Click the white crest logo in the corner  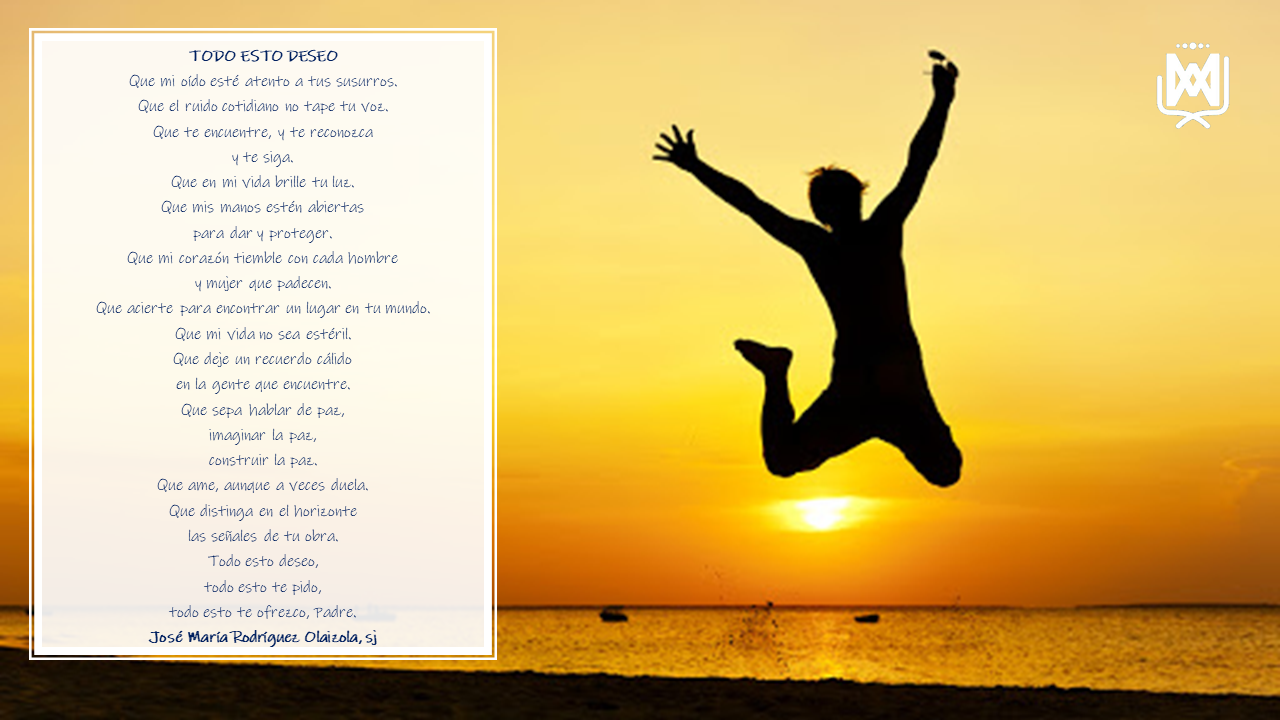(1192, 86)
